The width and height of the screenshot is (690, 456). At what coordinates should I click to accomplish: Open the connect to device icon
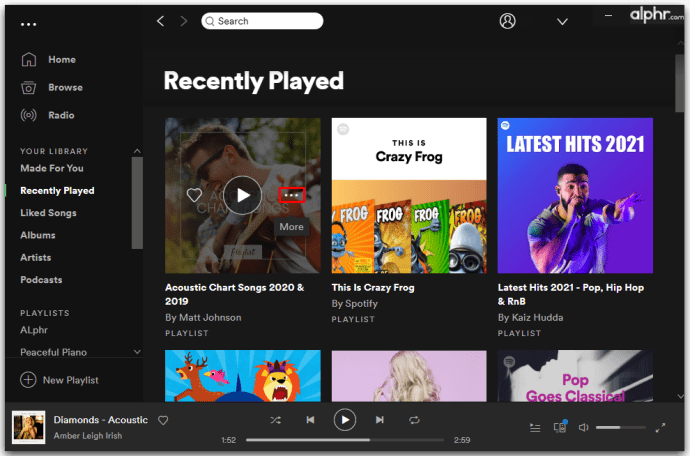pos(560,427)
